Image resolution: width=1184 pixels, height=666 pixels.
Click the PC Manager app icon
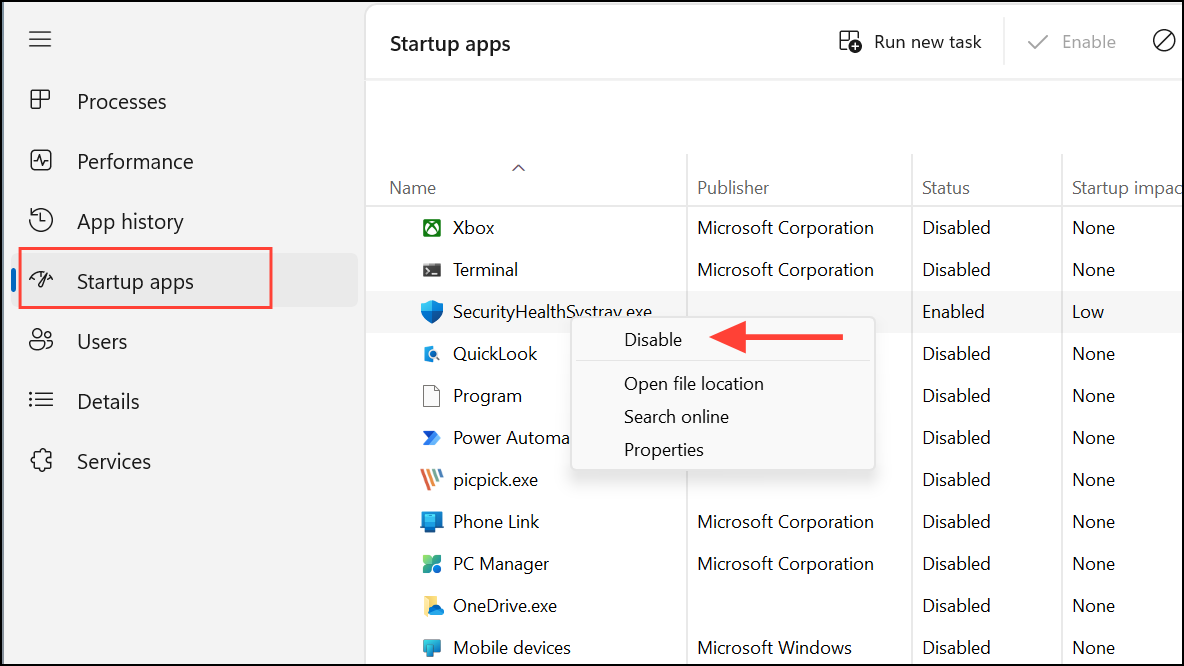point(431,563)
